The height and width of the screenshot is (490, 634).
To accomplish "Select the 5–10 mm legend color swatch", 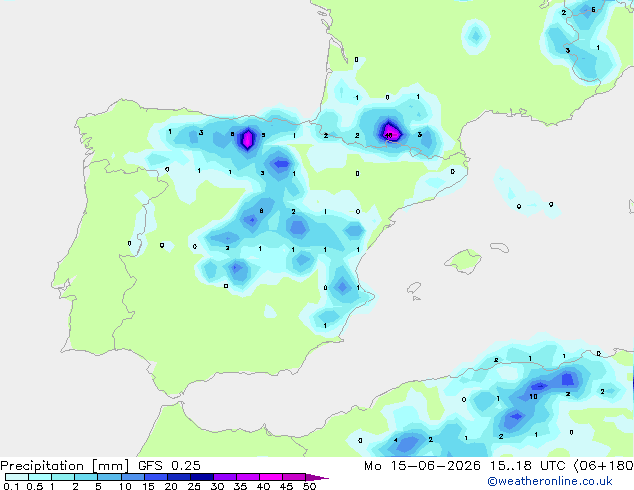I will (109, 477).
